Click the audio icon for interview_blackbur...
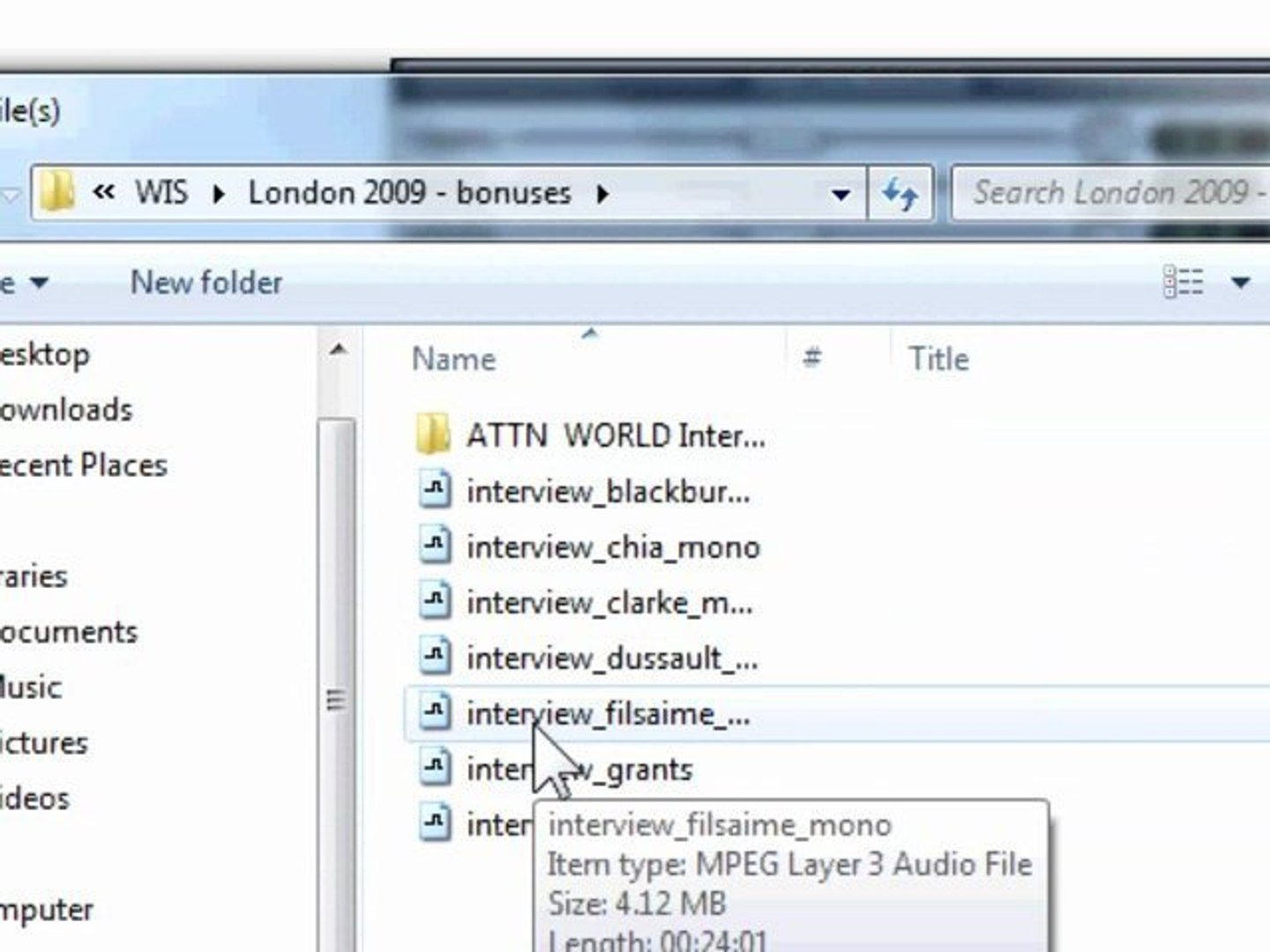The image size is (1270, 952). (434, 491)
